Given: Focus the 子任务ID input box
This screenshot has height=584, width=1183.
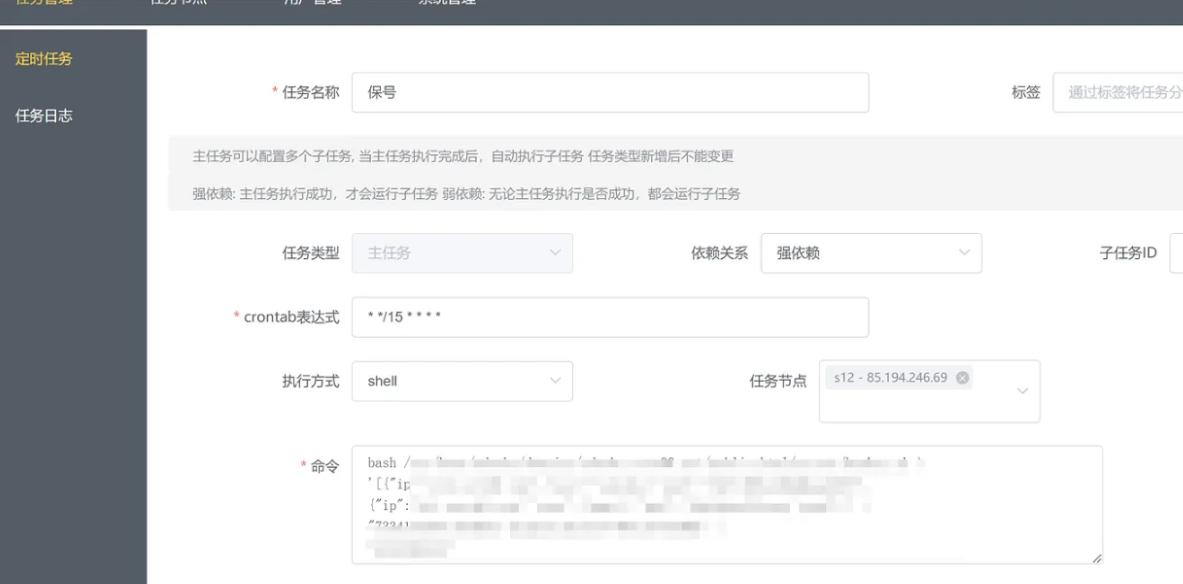Looking at the screenshot, I should [x=1176, y=253].
